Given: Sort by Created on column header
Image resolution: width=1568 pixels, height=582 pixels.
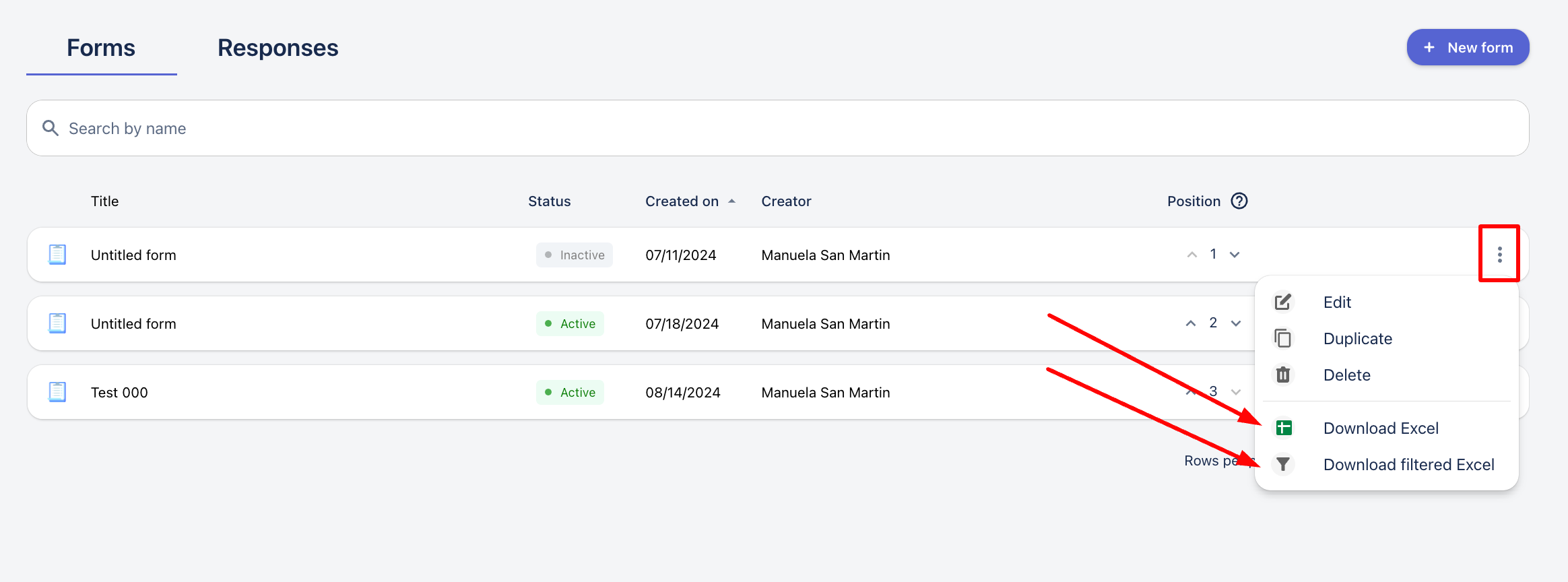Looking at the screenshot, I should pos(682,201).
